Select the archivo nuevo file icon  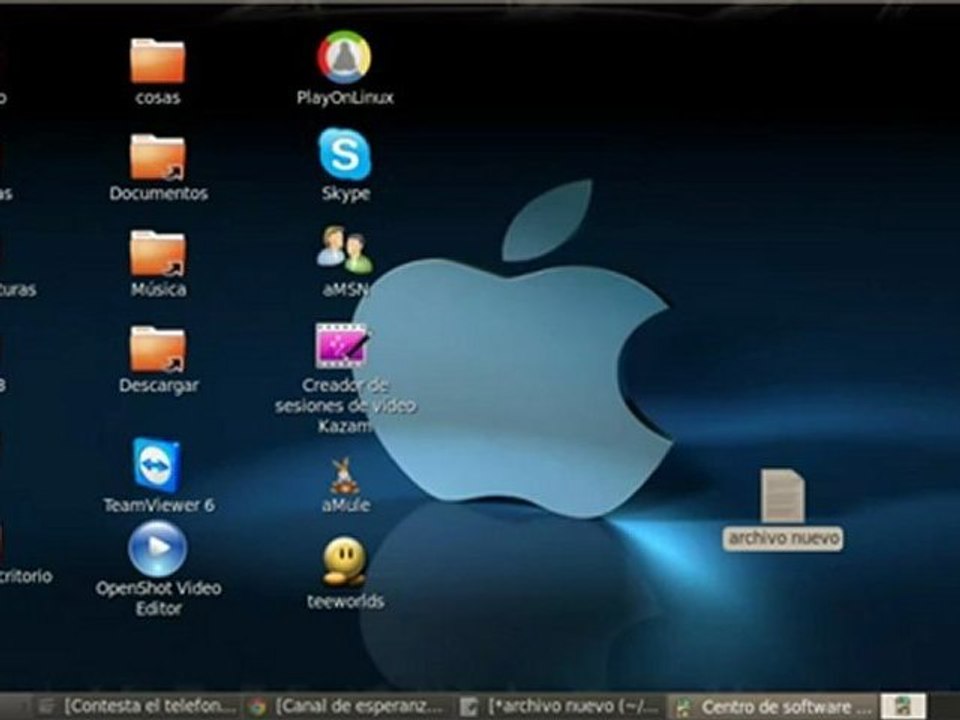782,496
